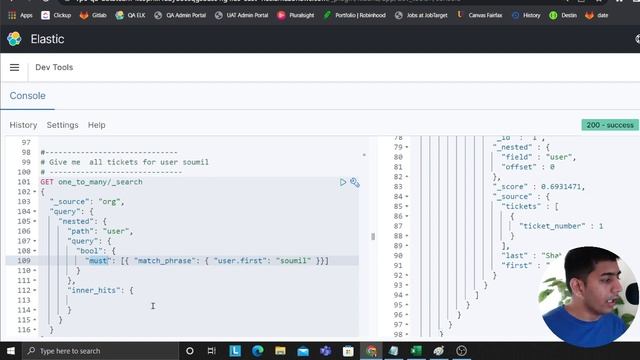Open the Console History menu
This screenshot has width=640, height=360.
point(23,125)
